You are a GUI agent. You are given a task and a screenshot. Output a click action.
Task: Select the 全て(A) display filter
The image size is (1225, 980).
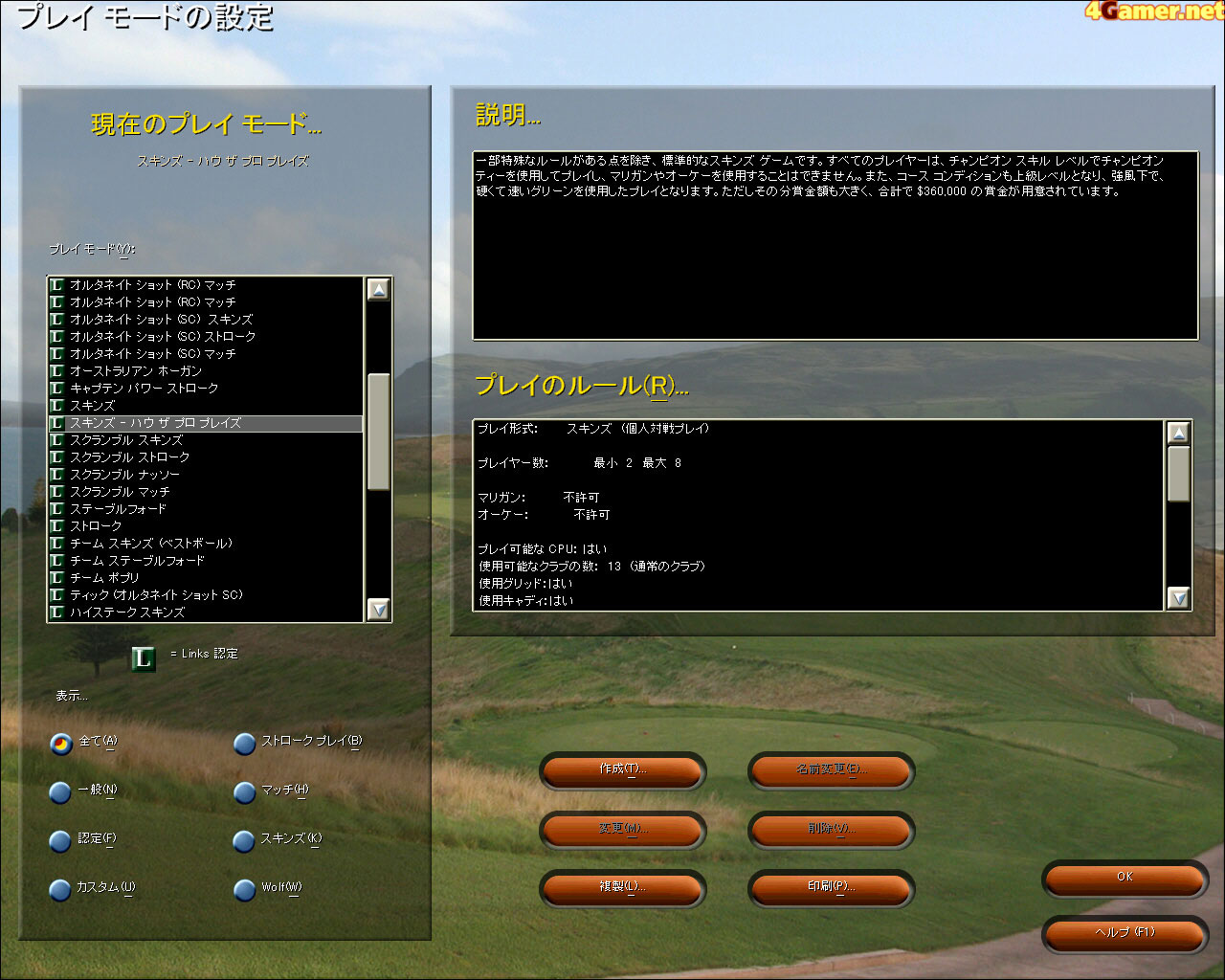tap(61, 744)
